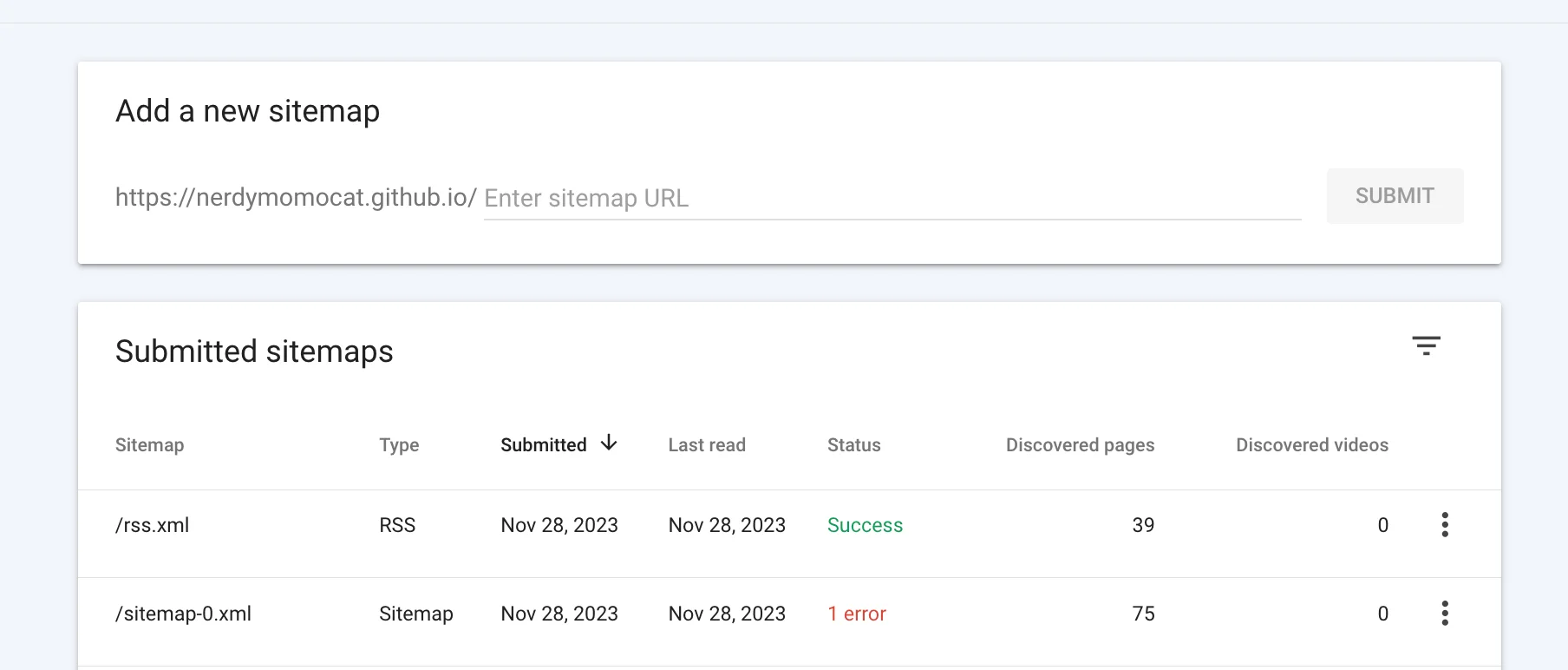
Task: Click the Success status for rss.xml
Action: [865, 526]
